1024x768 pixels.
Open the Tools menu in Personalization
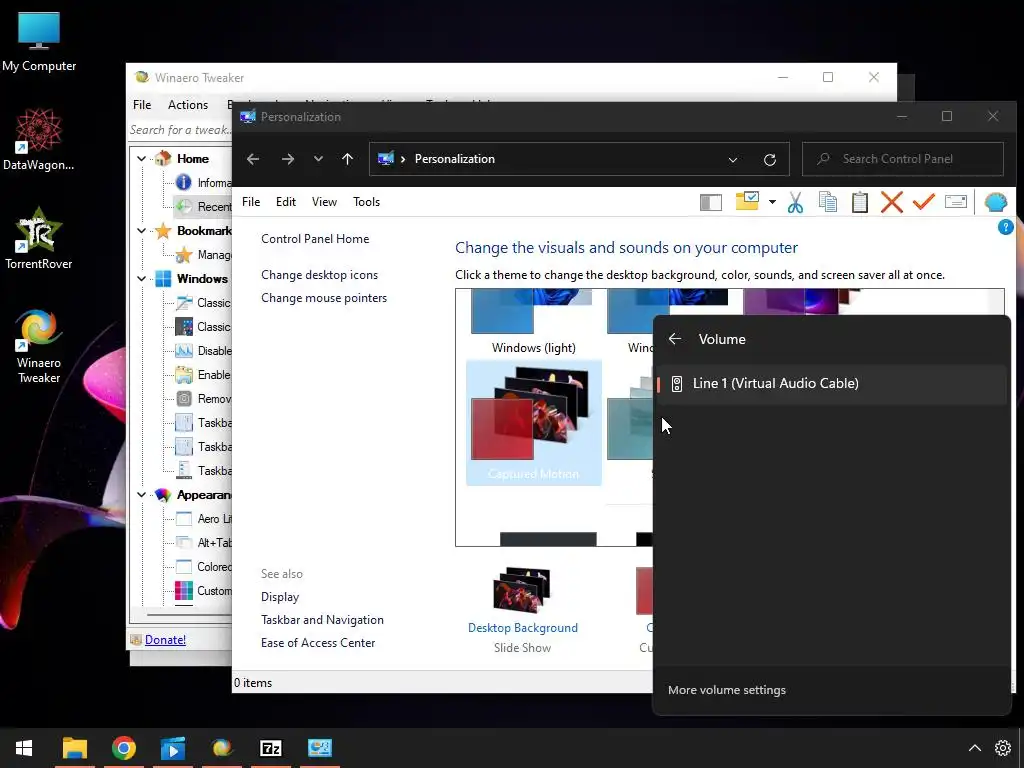pyautogui.click(x=366, y=202)
